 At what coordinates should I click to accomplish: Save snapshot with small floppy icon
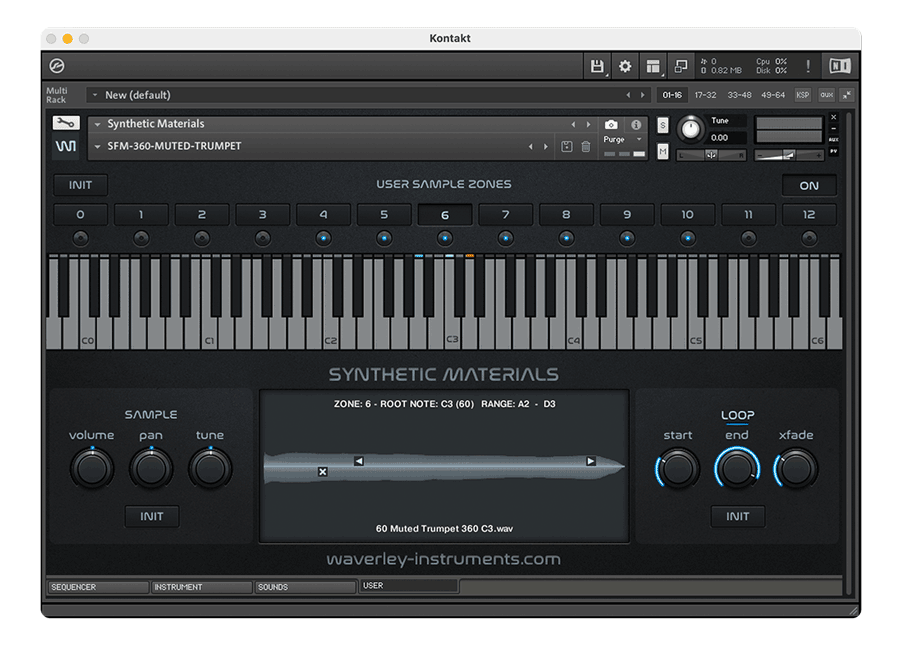(x=567, y=146)
